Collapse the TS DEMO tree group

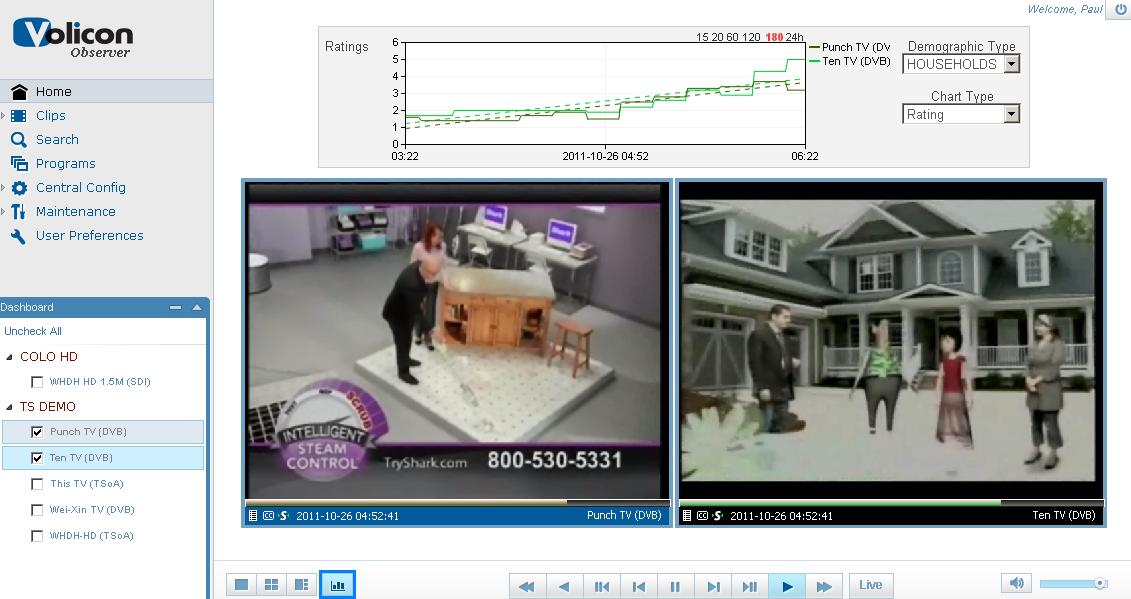point(10,407)
